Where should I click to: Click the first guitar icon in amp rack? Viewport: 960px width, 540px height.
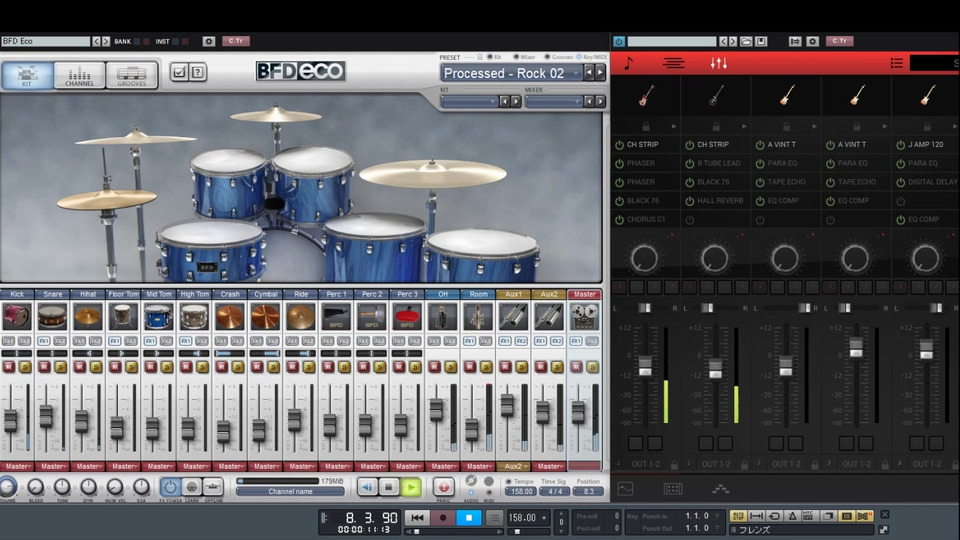[x=646, y=96]
